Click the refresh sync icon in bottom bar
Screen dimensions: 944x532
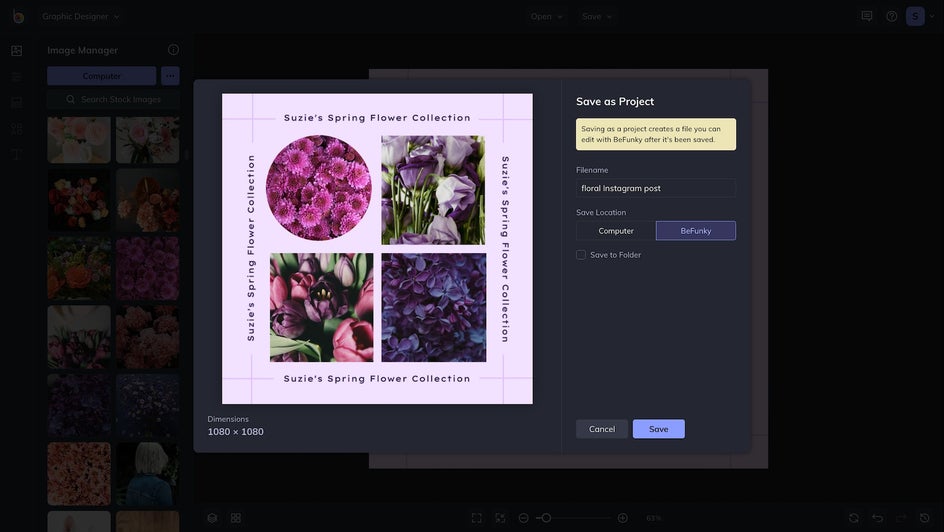point(854,518)
